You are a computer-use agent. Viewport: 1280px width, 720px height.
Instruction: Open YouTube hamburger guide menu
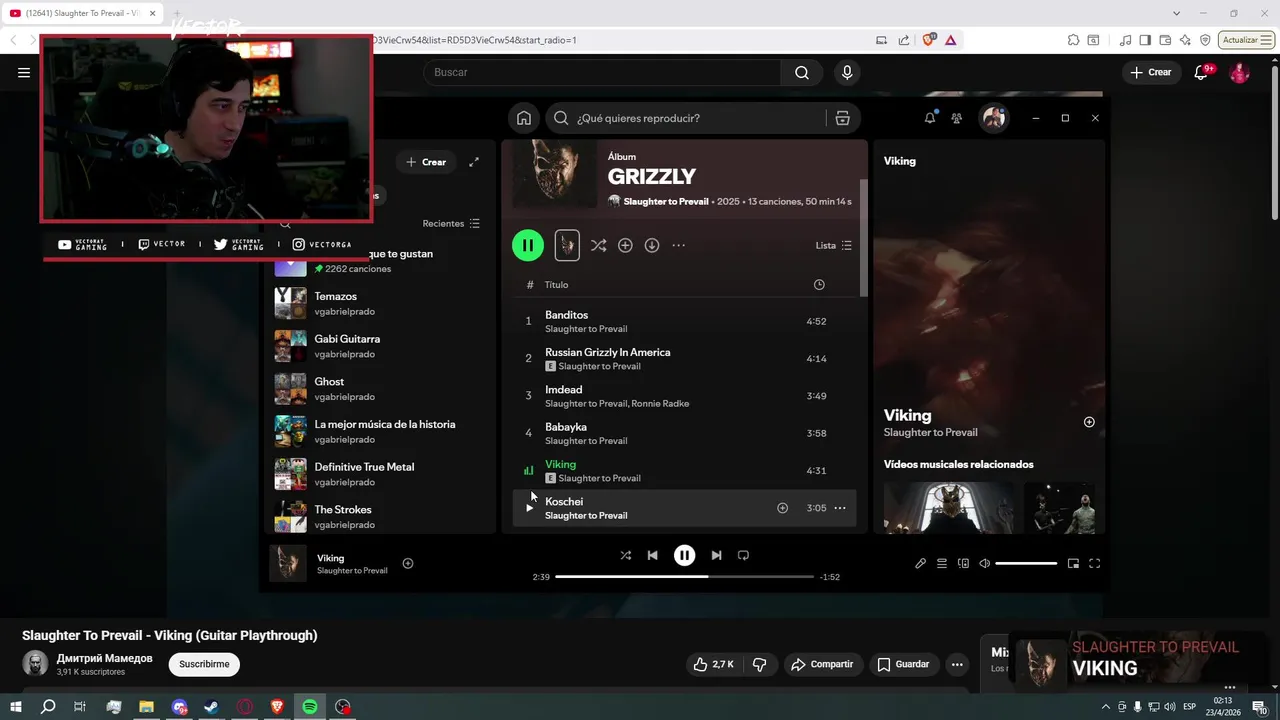click(x=24, y=72)
